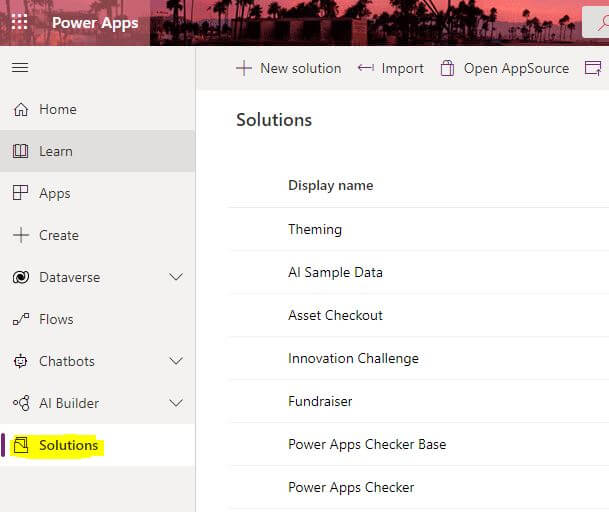609x512 pixels.
Task: Open Apps in the sidebar
Action: pos(97,193)
